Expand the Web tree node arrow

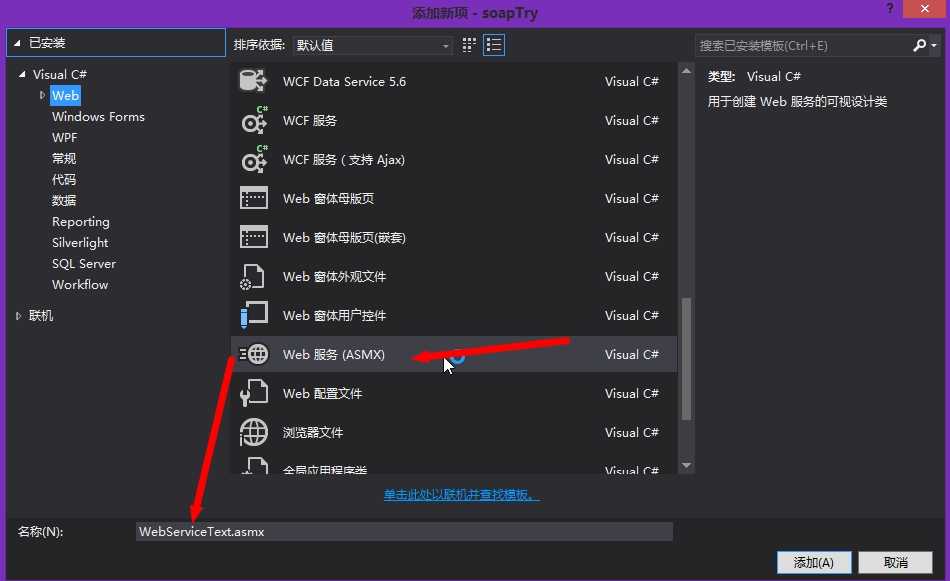click(42, 95)
